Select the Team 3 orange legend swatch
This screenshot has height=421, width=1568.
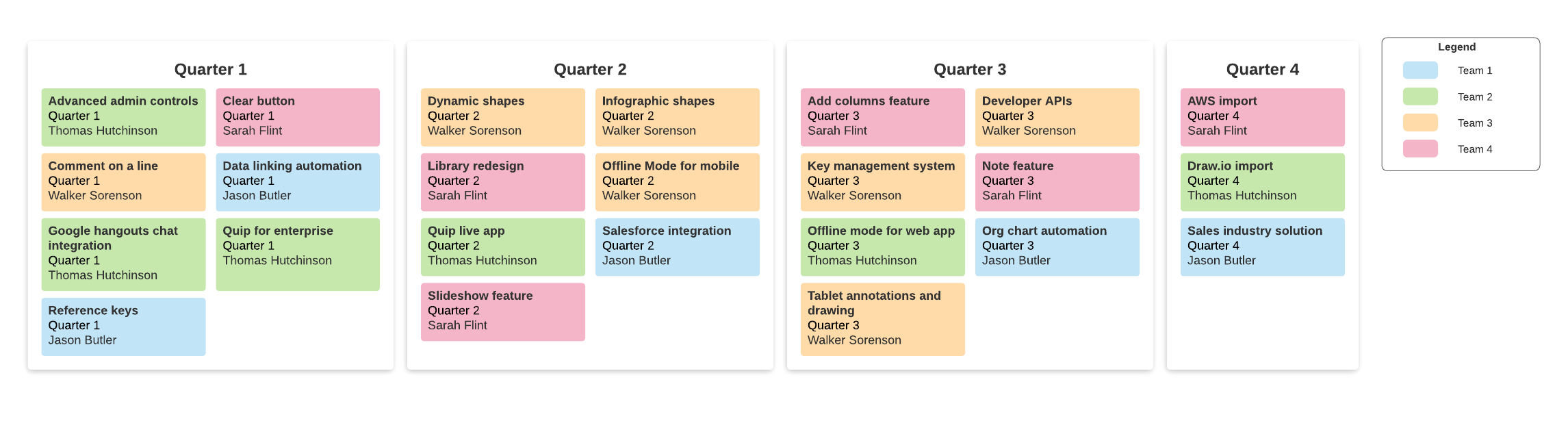point(1419,123)
